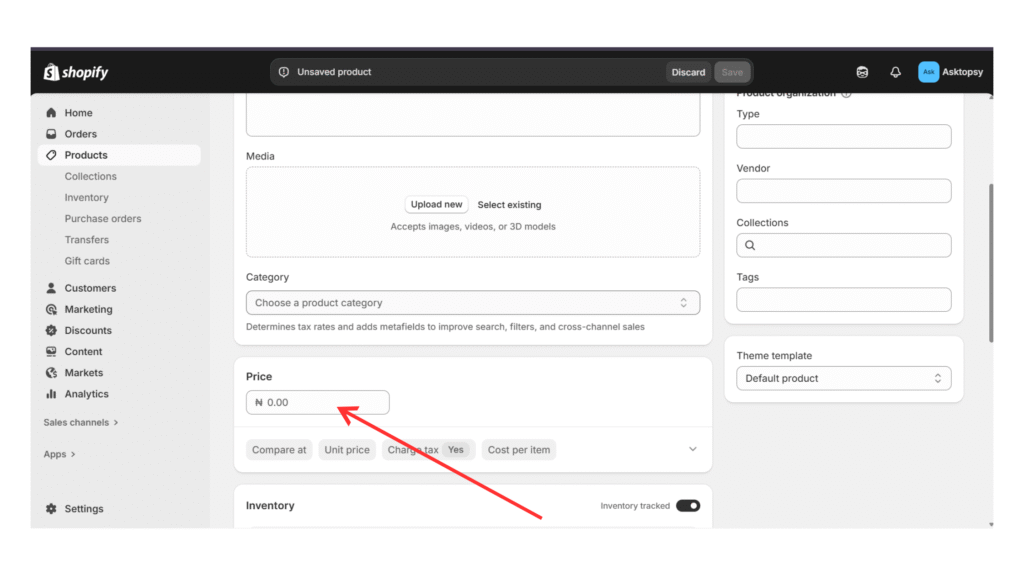
Task: Click the Price input field
Action: click(x=318, y=403)
